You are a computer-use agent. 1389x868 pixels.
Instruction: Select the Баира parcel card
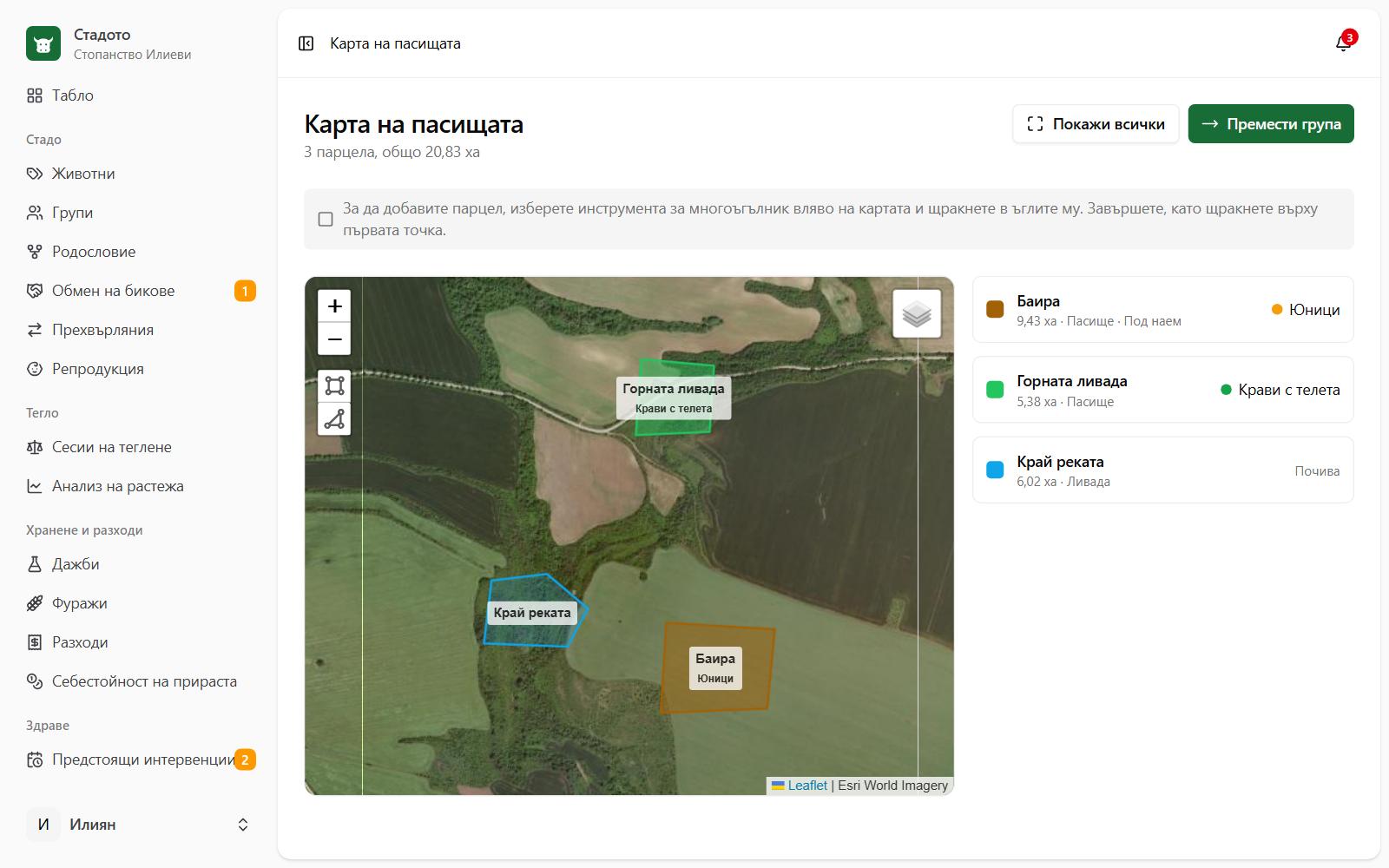click(1163, 310)
